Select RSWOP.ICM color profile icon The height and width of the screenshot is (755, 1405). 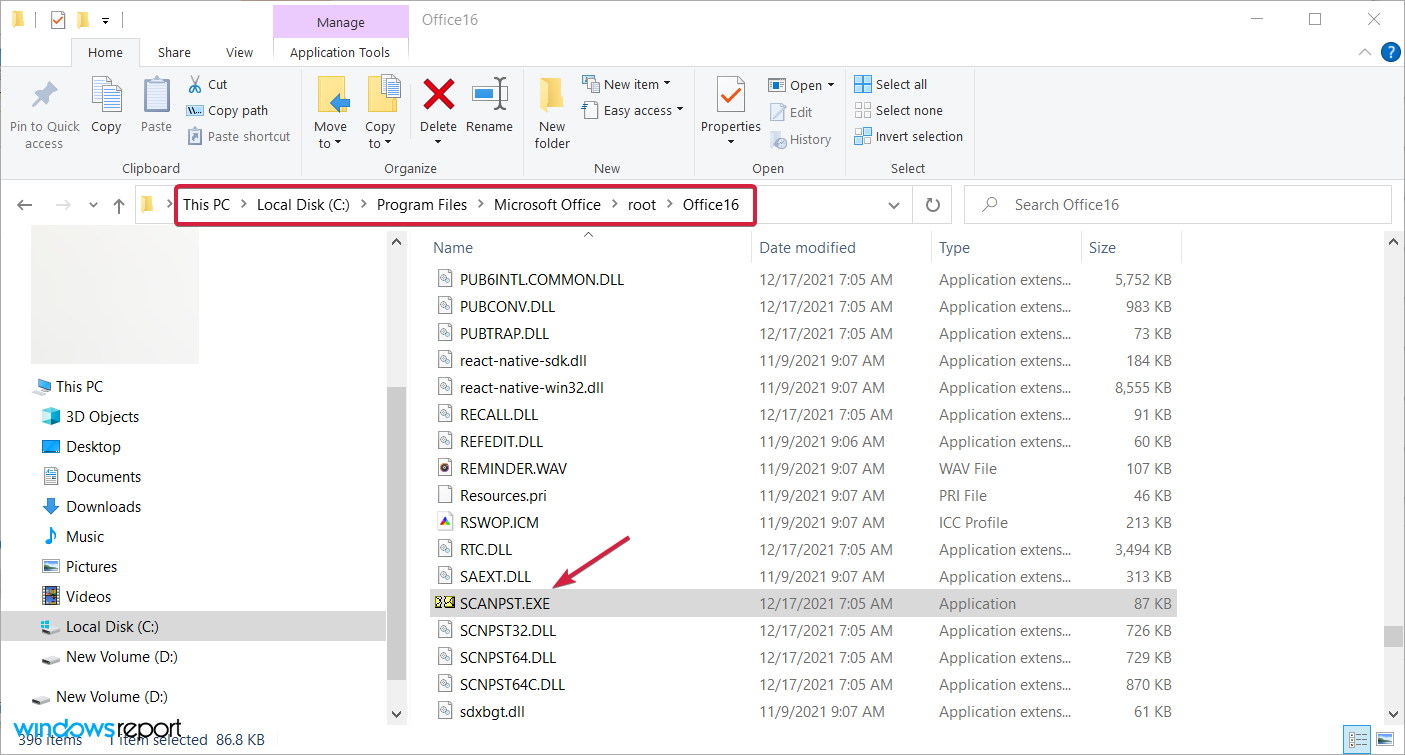coord(446,522)
